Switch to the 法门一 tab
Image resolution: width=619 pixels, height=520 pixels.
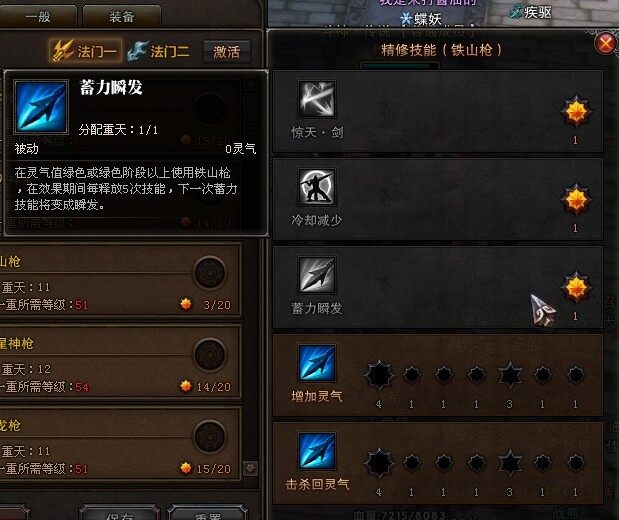click(x=85, y=51)
